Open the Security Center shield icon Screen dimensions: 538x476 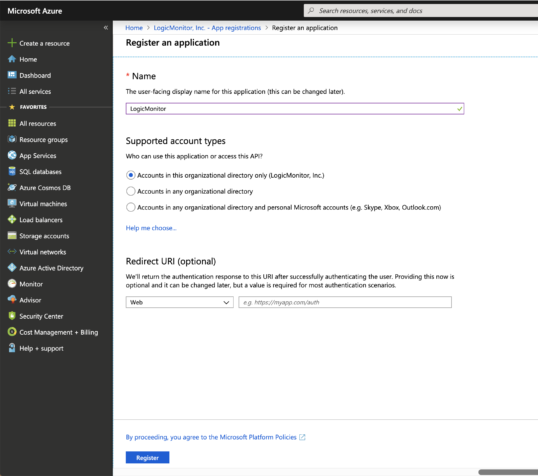point(12,316)
